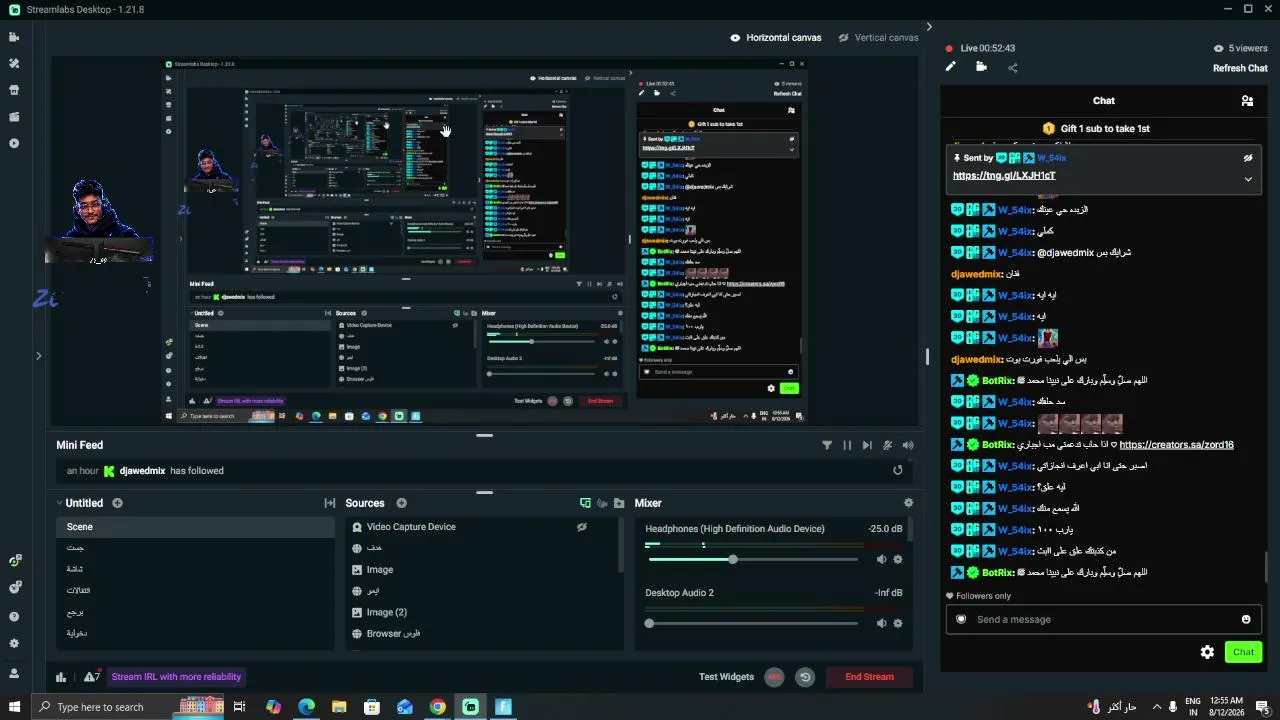Screen dimensions: 1280x720
Task: Skip the current alert in Mini Feed
Action: (867, 445)
